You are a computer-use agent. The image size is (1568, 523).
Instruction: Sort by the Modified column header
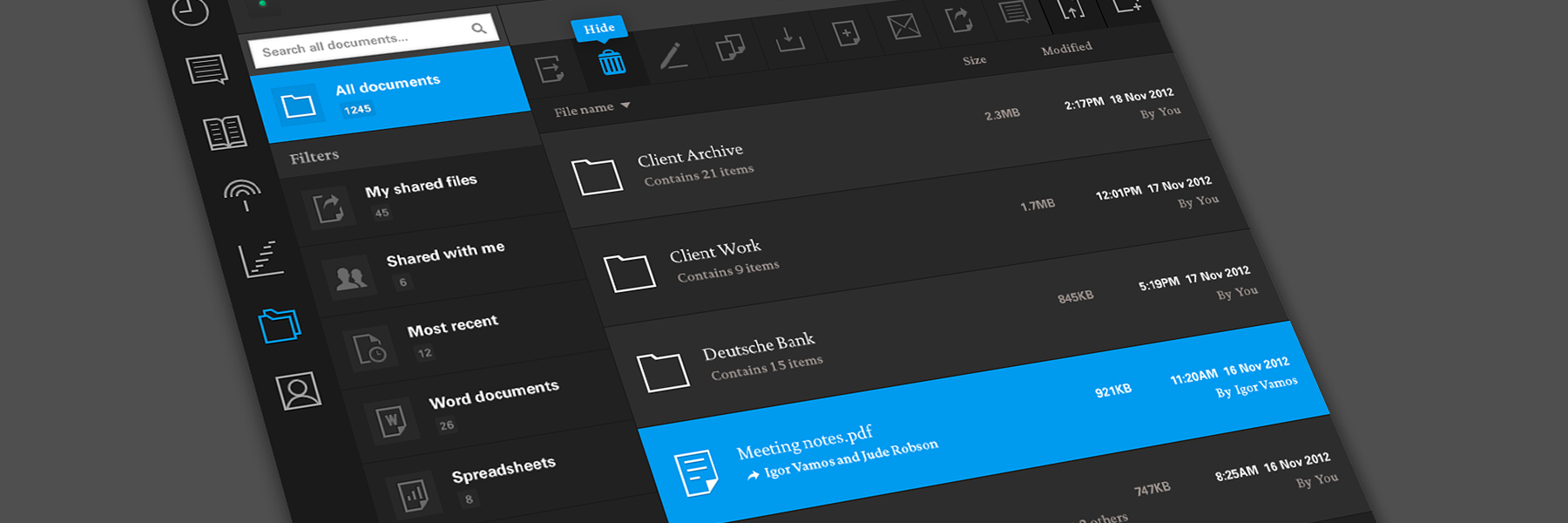[x=1067, y=49]
